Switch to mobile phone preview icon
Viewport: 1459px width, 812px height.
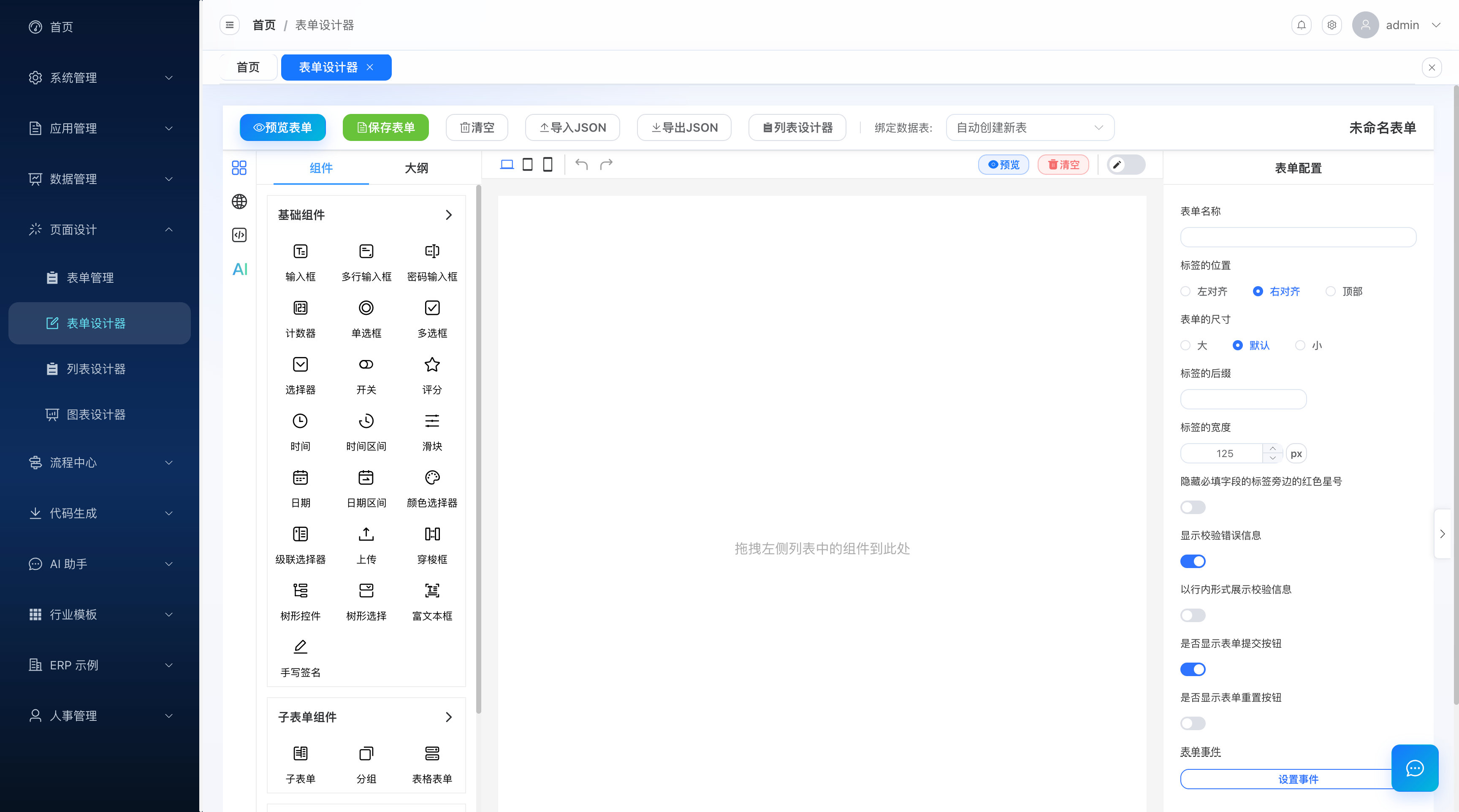tap(548, 164)
